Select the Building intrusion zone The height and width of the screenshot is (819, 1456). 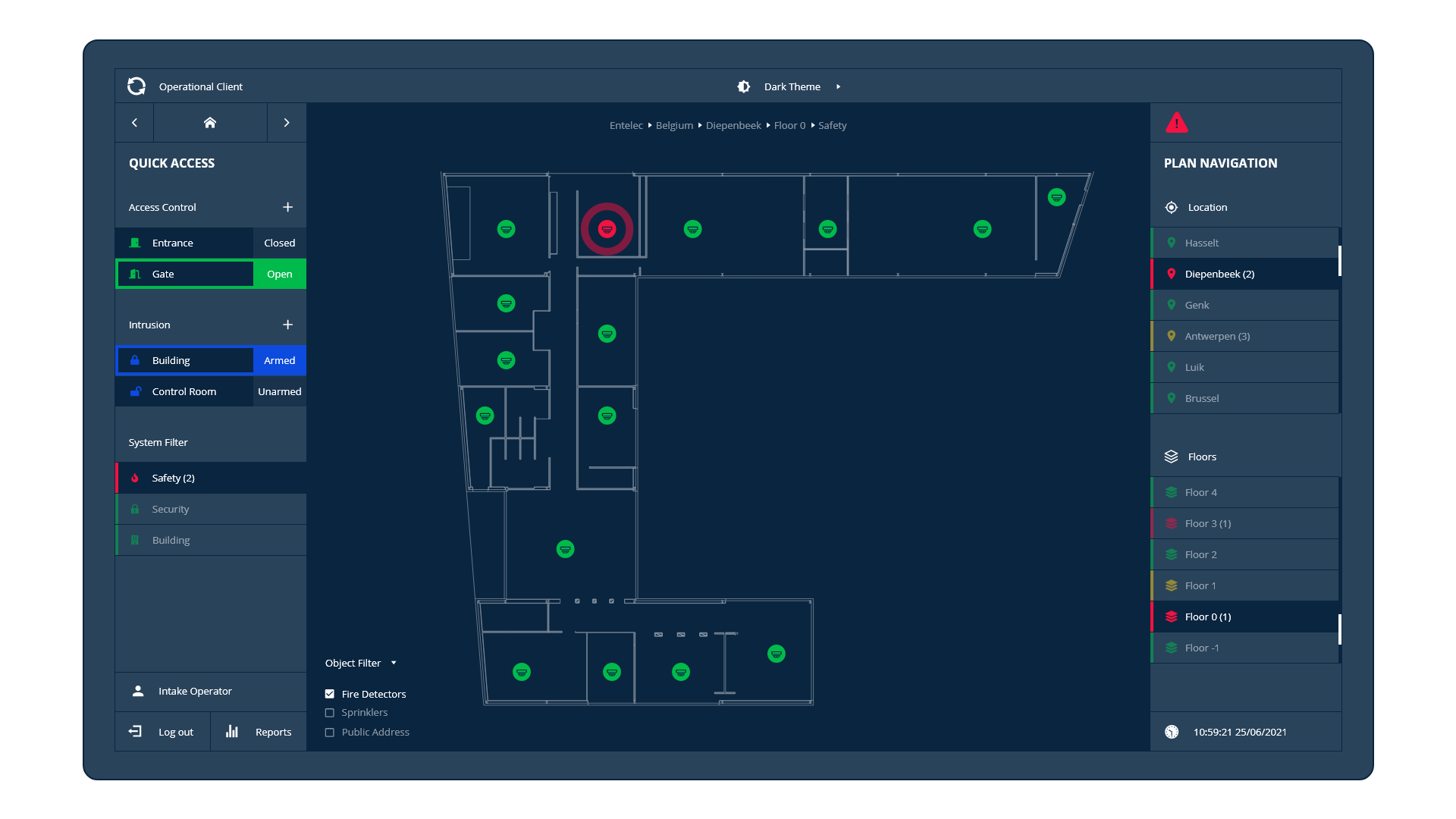tap(184, 360)
